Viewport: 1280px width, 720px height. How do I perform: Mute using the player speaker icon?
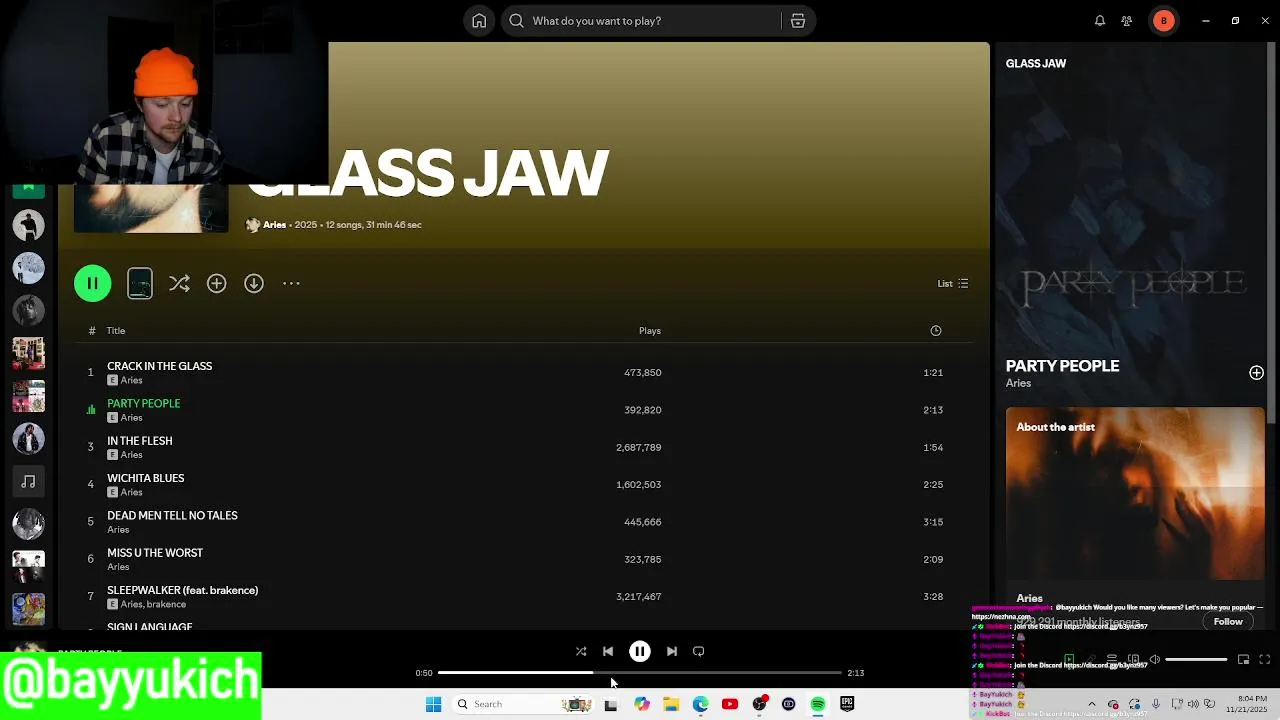[1154, 659]
